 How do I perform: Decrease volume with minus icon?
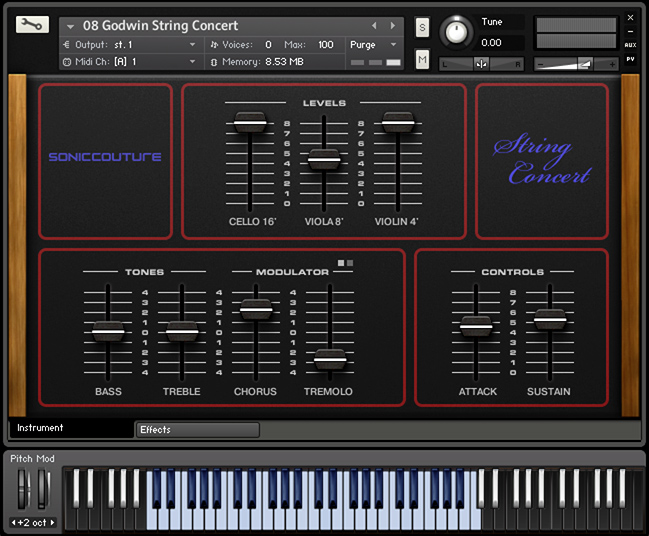tap(540, 65)
